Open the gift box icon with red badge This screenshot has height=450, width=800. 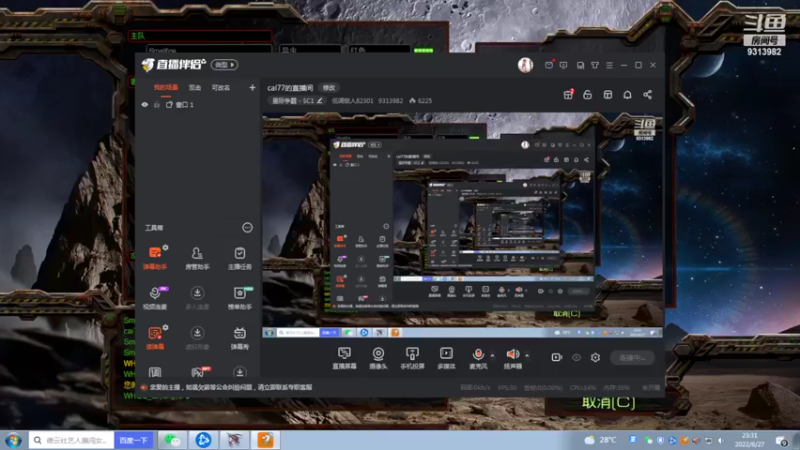click(568, 94)
